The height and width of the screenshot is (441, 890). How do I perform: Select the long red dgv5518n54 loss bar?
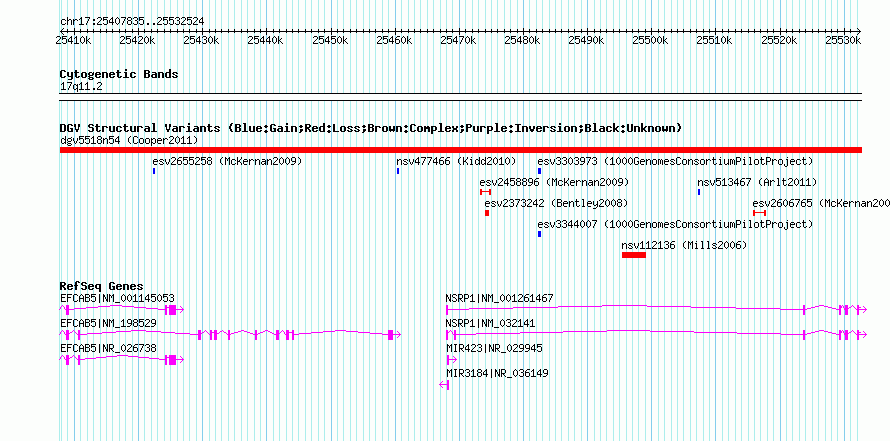pyautogui.click(x=461, y=150)
